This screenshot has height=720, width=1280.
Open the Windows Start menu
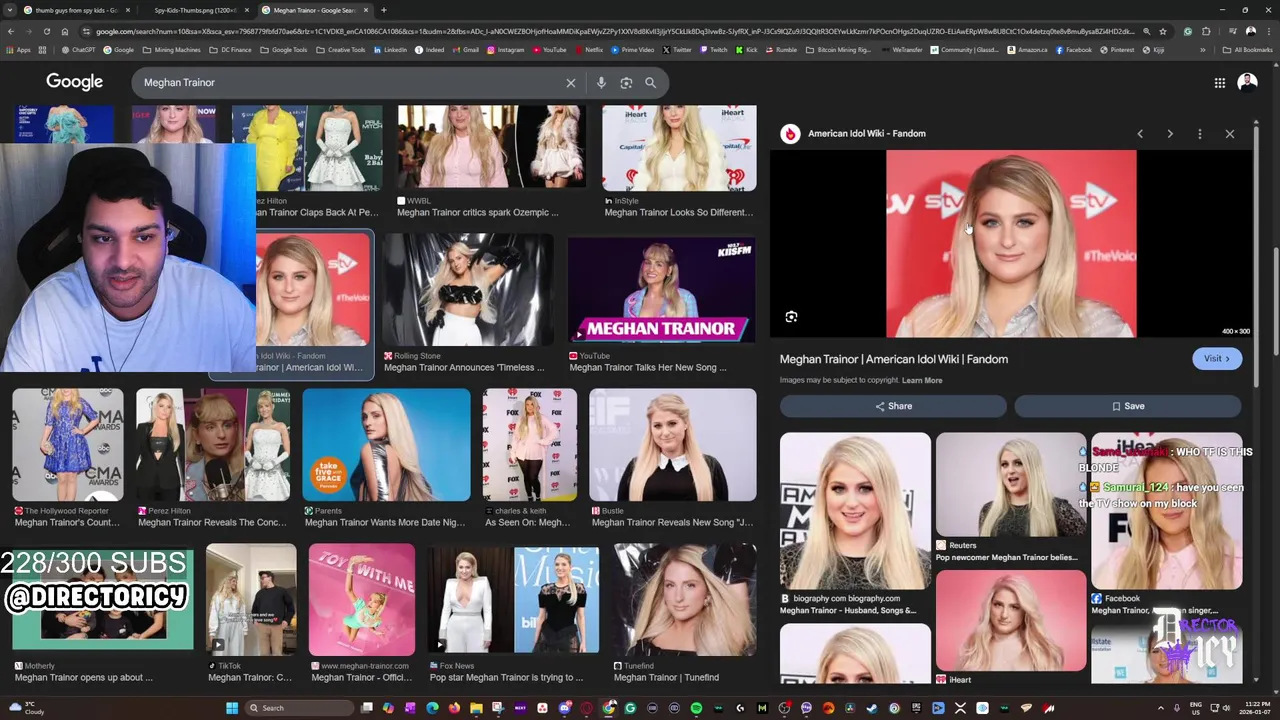click(232, 708)
